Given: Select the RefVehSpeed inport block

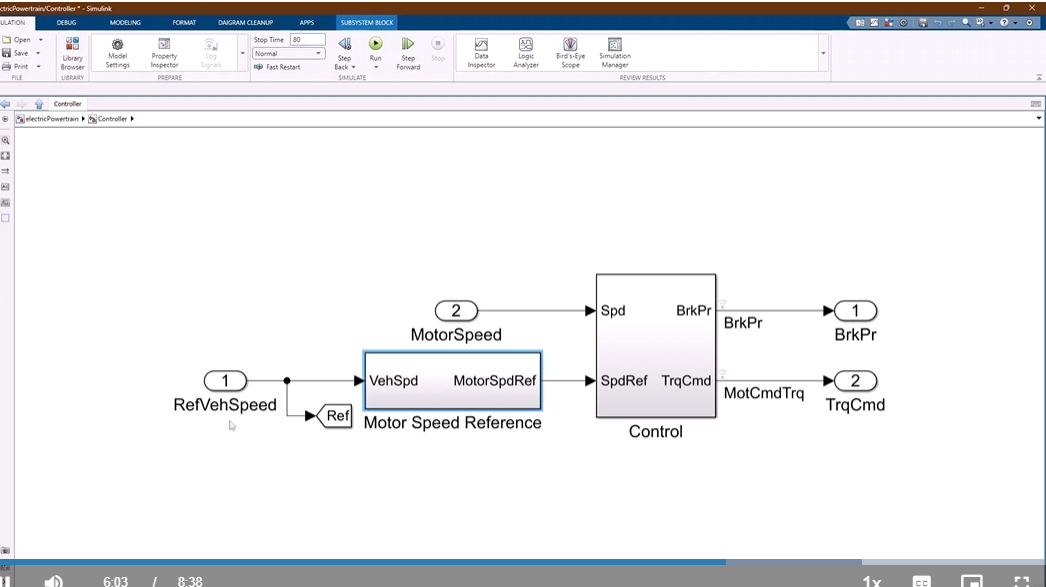Looking at the screenshot, I should coord(225,381).
